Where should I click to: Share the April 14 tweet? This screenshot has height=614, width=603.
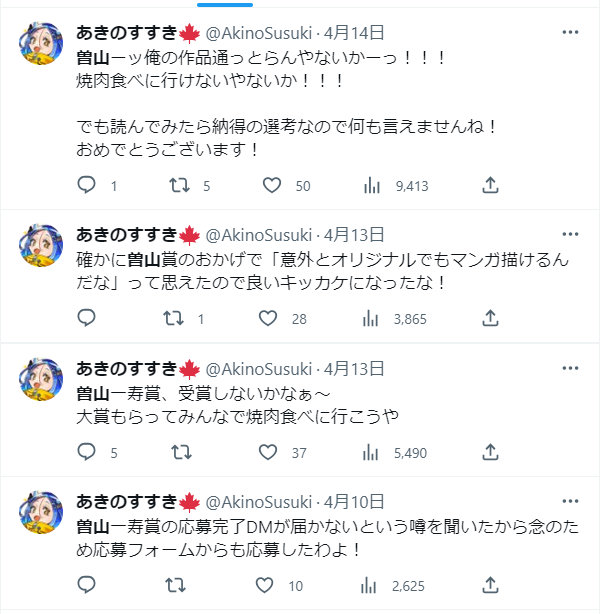pyautogui.click(x=490, y=185)
